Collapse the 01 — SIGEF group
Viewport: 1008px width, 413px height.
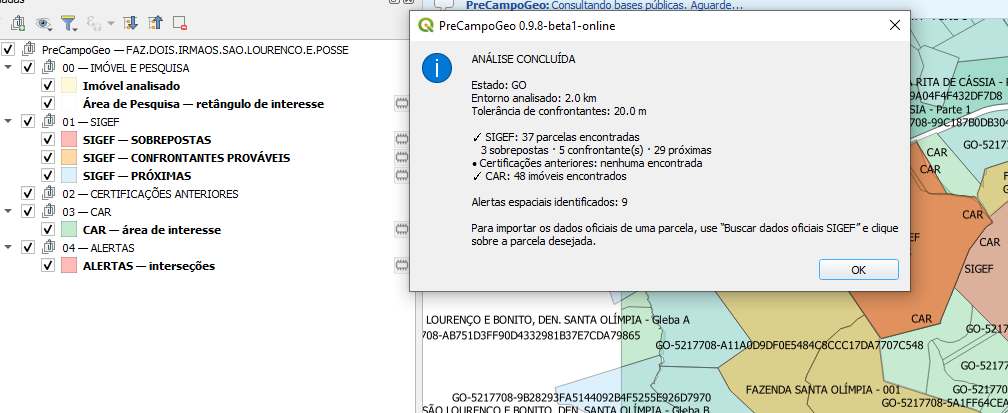pyautogui.click(x=8, y=121)
